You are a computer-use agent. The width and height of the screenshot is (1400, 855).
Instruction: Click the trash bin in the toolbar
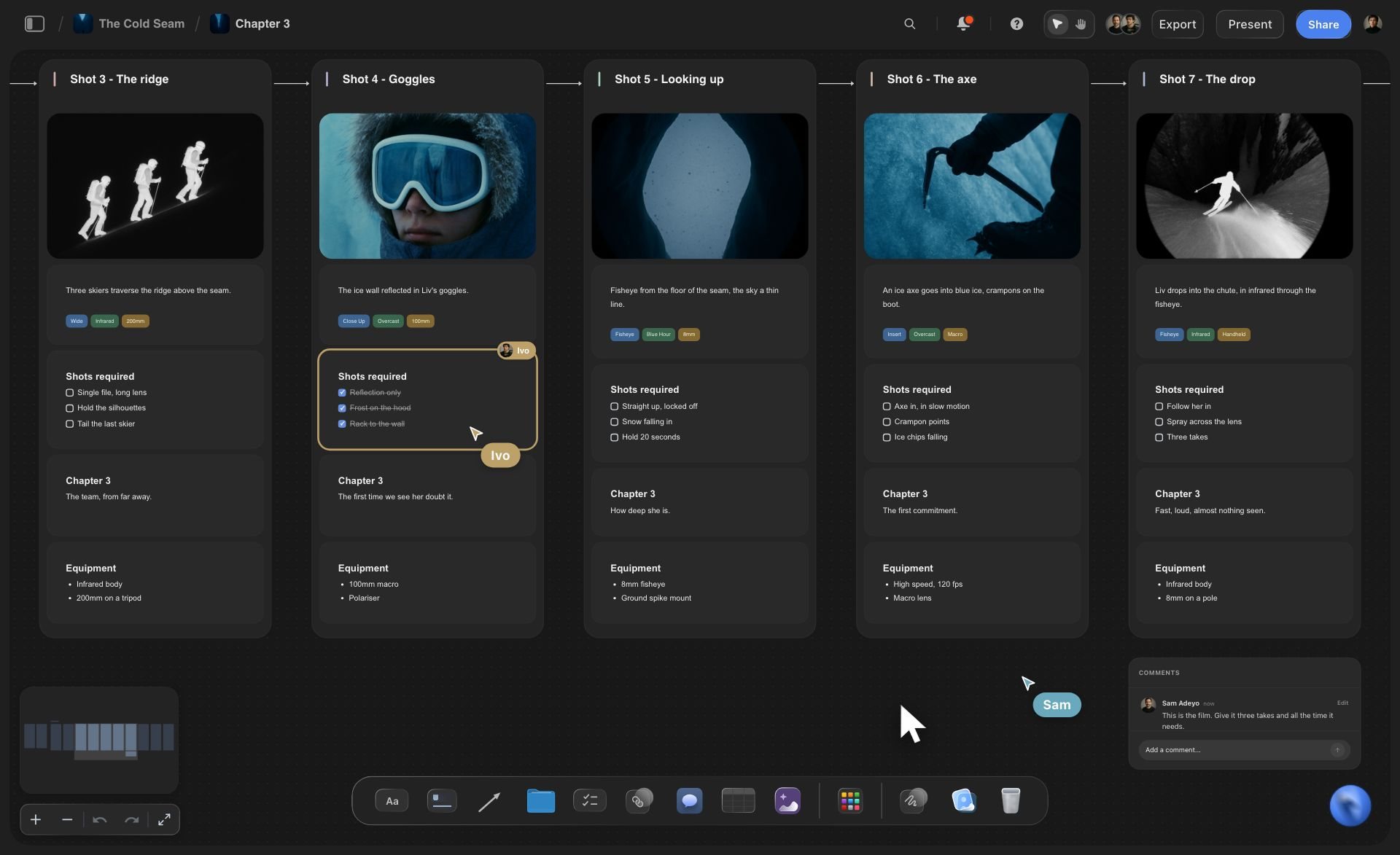[1011, 801]
